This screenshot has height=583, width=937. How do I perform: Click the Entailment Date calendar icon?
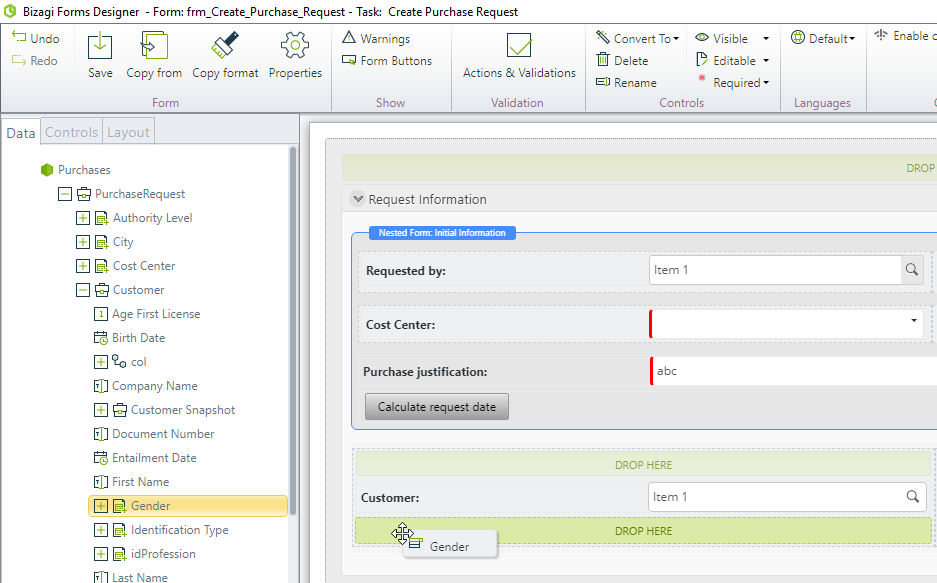pos(100,458)
